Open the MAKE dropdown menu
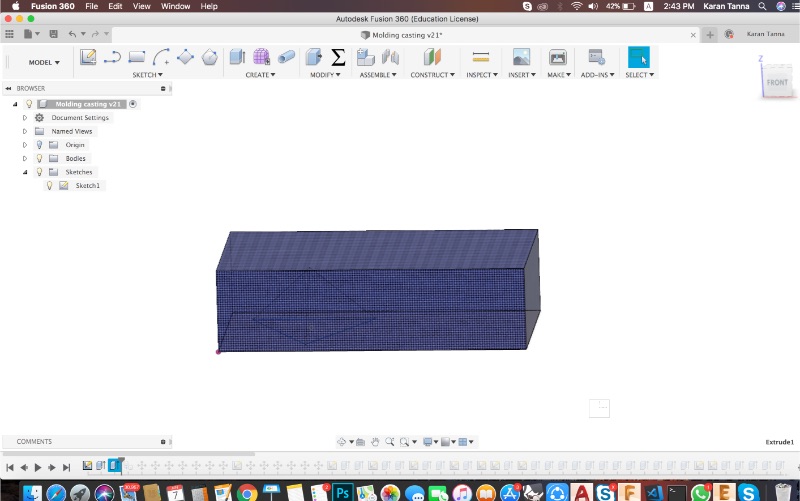The height and width of the screenshot is (501, 800). pyautogui.click(x=559, y=75)
